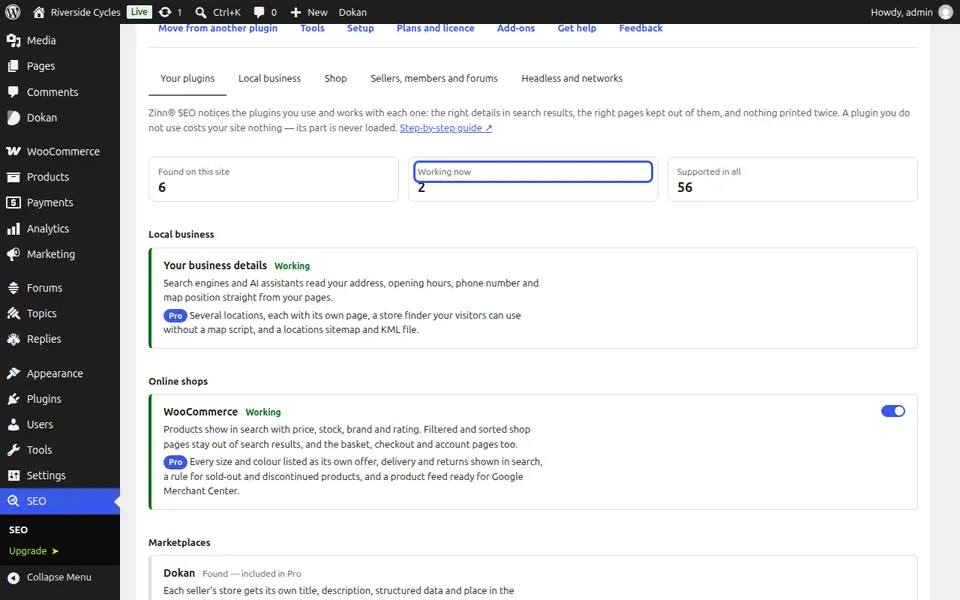The height and width of the screenshot is (600, 960).
Task: Open the Add-ons link
Action: click(516, 28)
